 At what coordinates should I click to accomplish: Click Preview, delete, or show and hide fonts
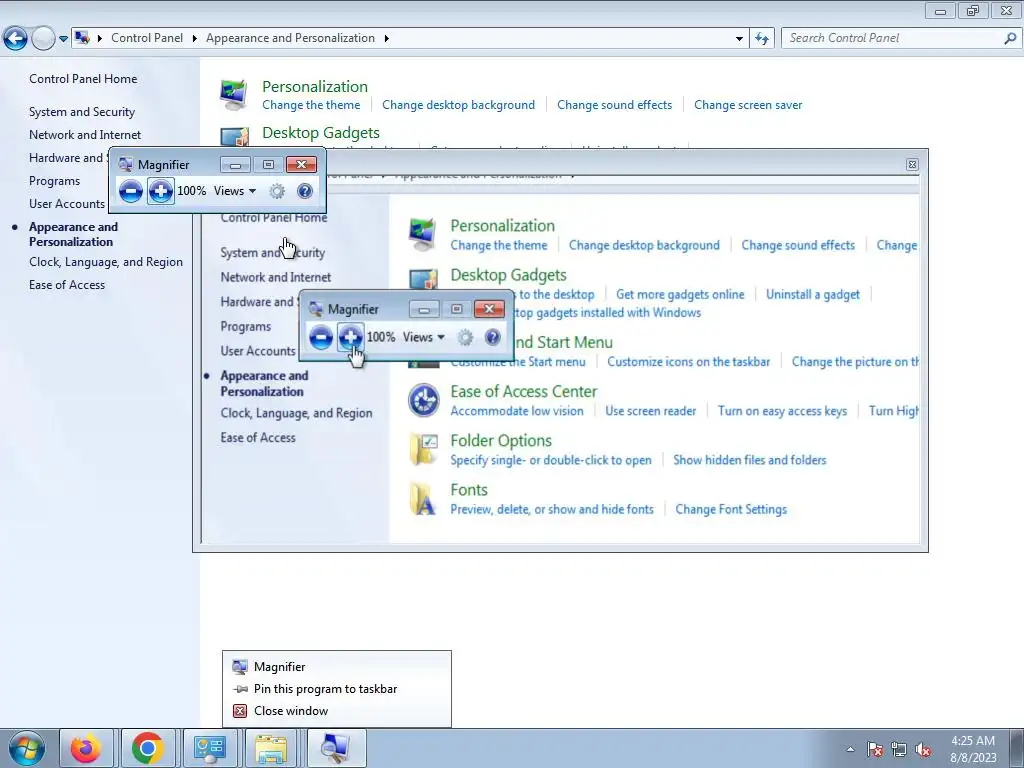tap(552, 509)
